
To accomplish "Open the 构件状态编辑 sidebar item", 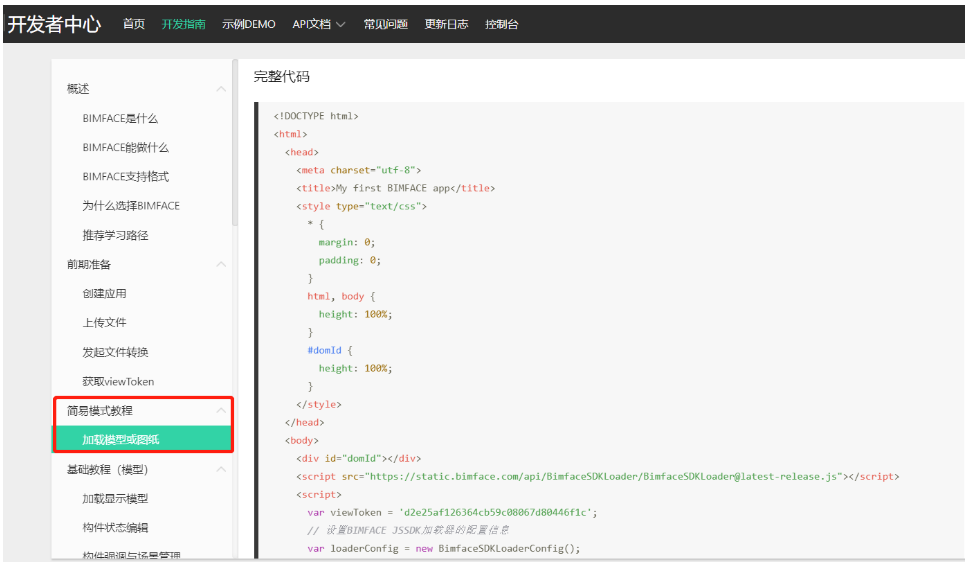I will (115, 528).
